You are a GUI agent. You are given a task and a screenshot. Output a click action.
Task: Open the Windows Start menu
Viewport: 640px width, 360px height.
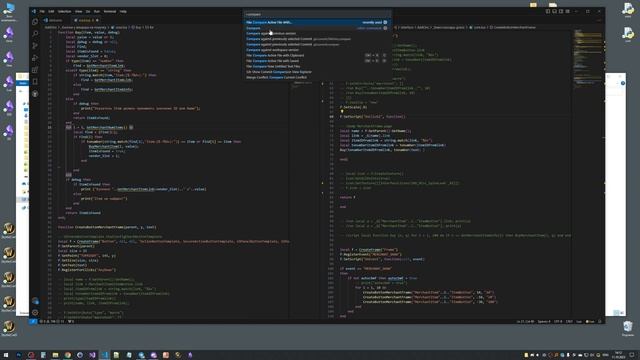point(6,355)
